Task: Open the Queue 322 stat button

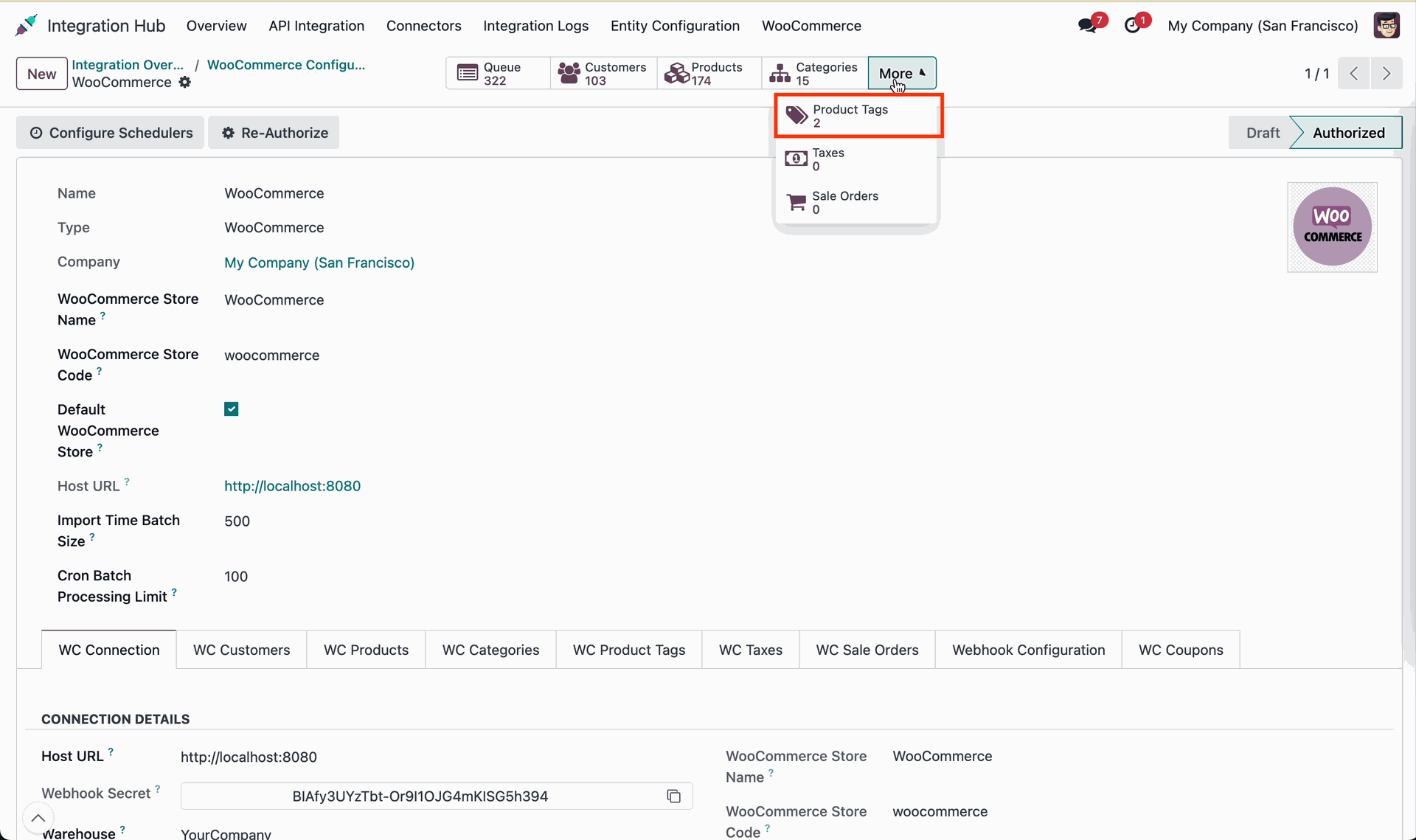Action: [x=498, y=73]
